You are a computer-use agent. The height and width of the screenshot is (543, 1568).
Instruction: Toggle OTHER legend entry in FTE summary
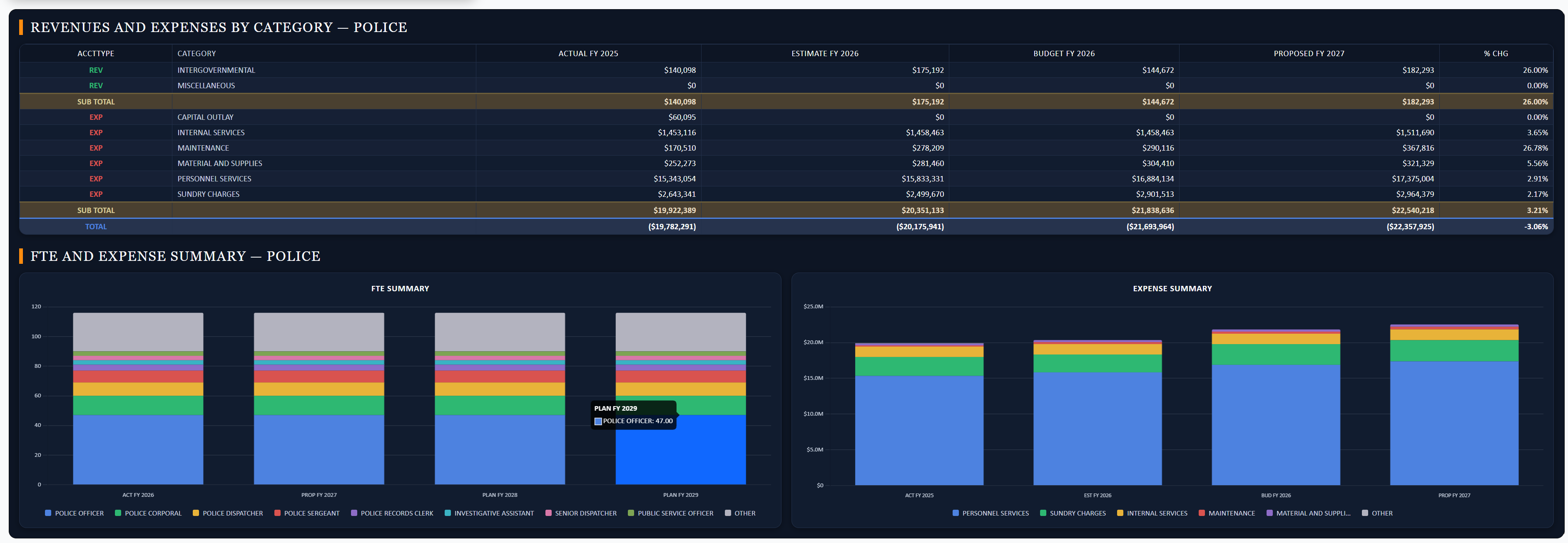tap(740, 513)
